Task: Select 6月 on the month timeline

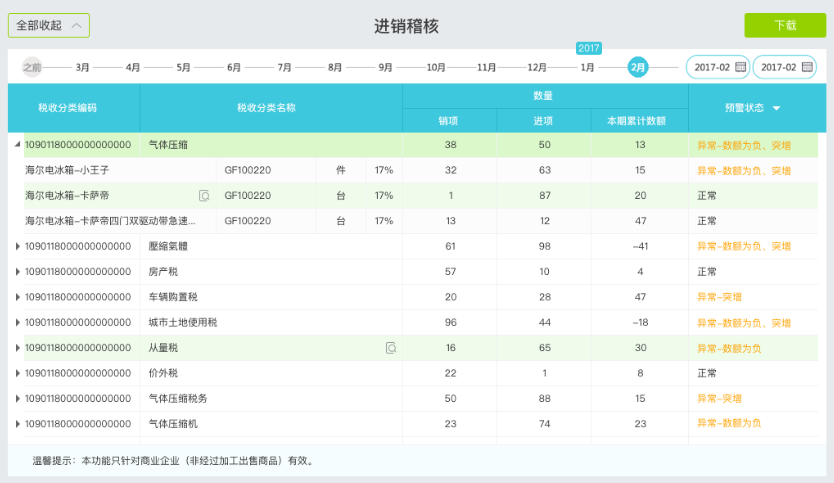Action: click(234, 67)
